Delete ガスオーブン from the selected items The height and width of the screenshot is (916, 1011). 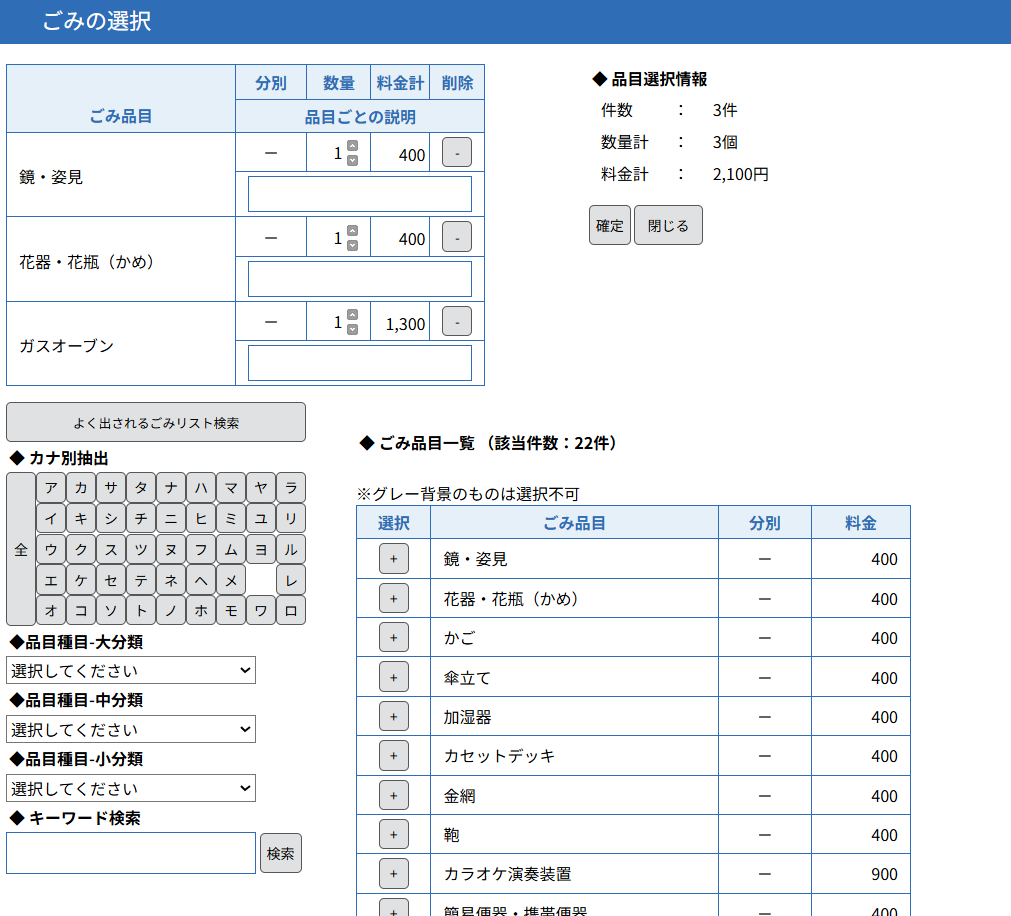point(457,322)
